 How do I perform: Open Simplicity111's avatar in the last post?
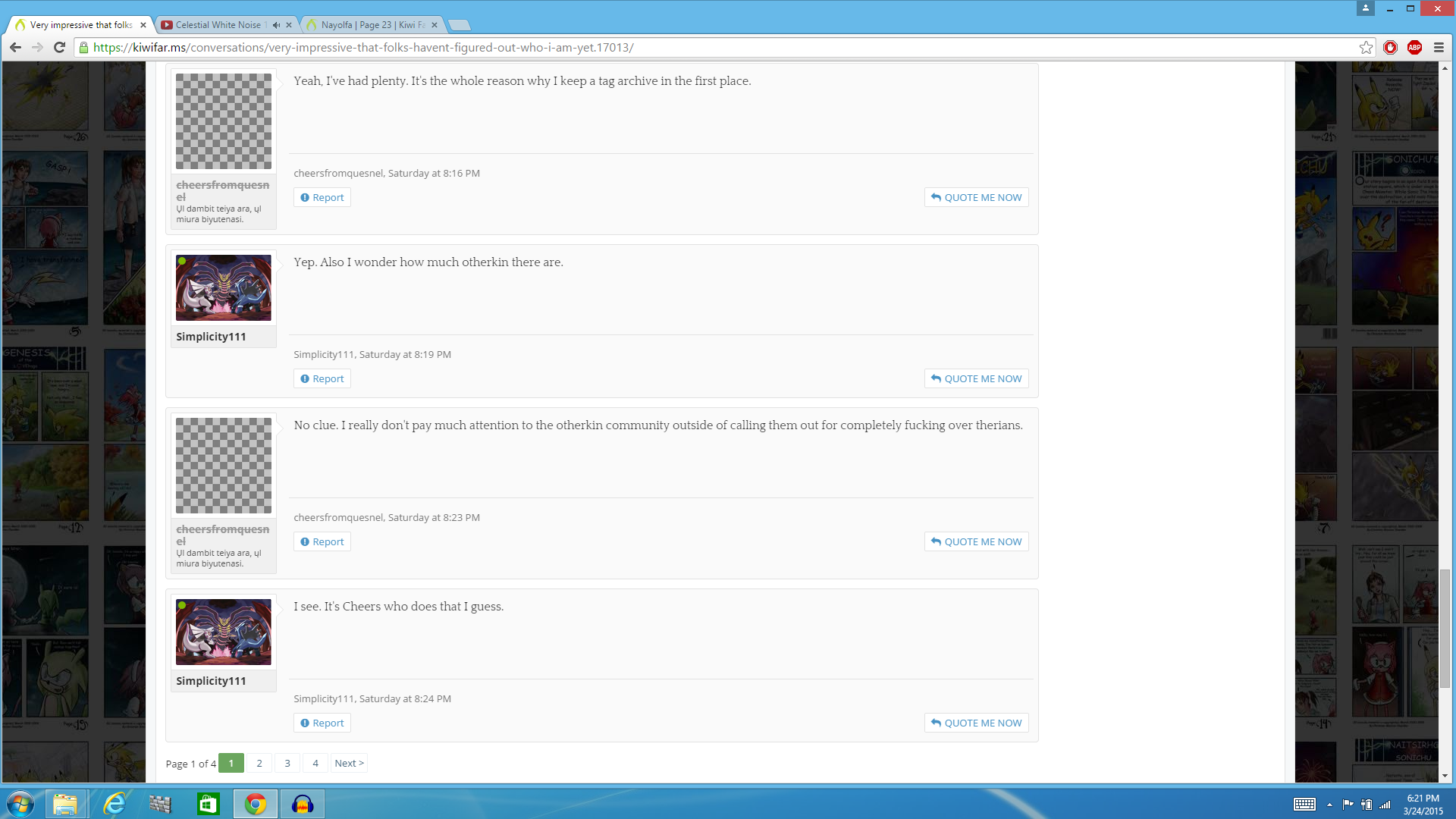pos(223,632)
